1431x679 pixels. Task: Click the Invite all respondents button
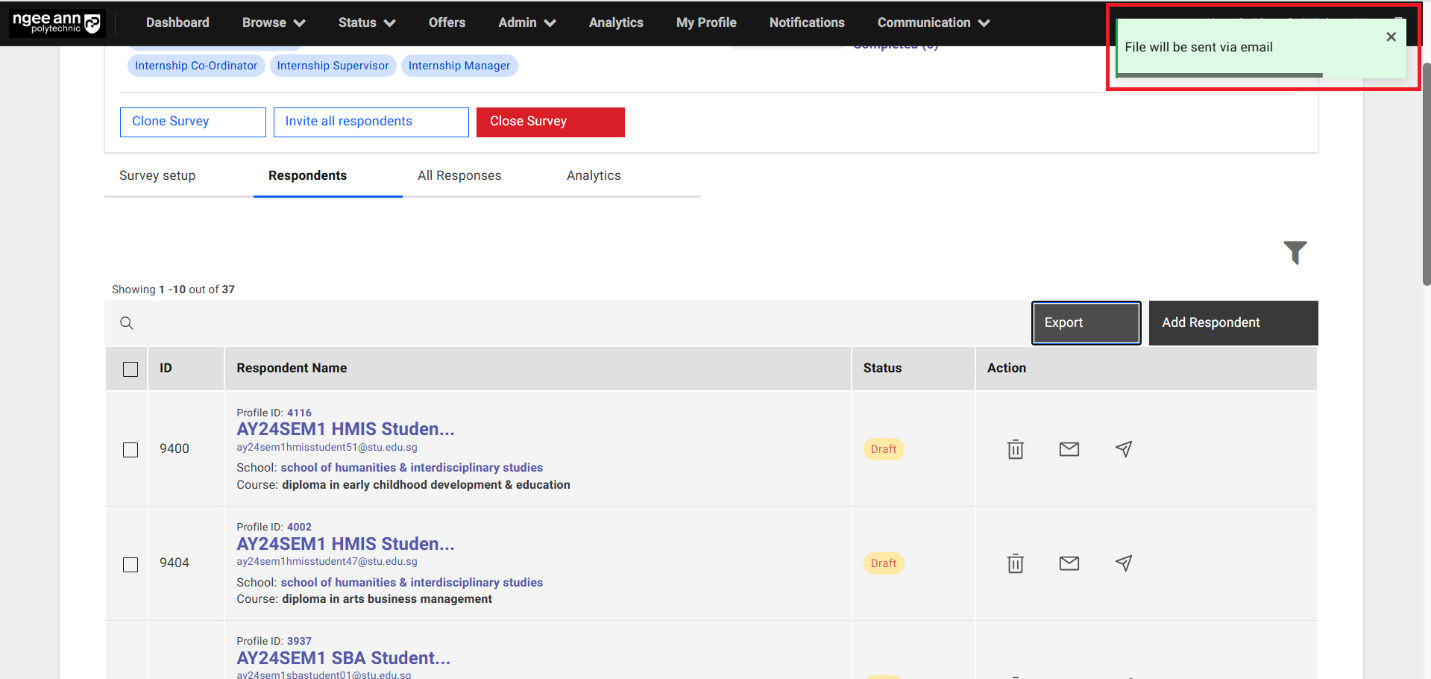(370, 121)
